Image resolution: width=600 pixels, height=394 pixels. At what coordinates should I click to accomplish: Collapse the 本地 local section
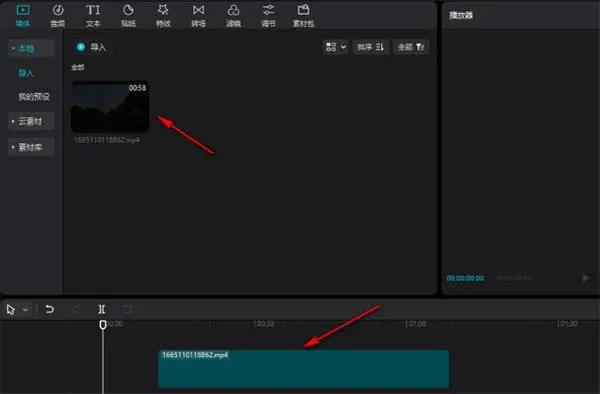[31, 48]
